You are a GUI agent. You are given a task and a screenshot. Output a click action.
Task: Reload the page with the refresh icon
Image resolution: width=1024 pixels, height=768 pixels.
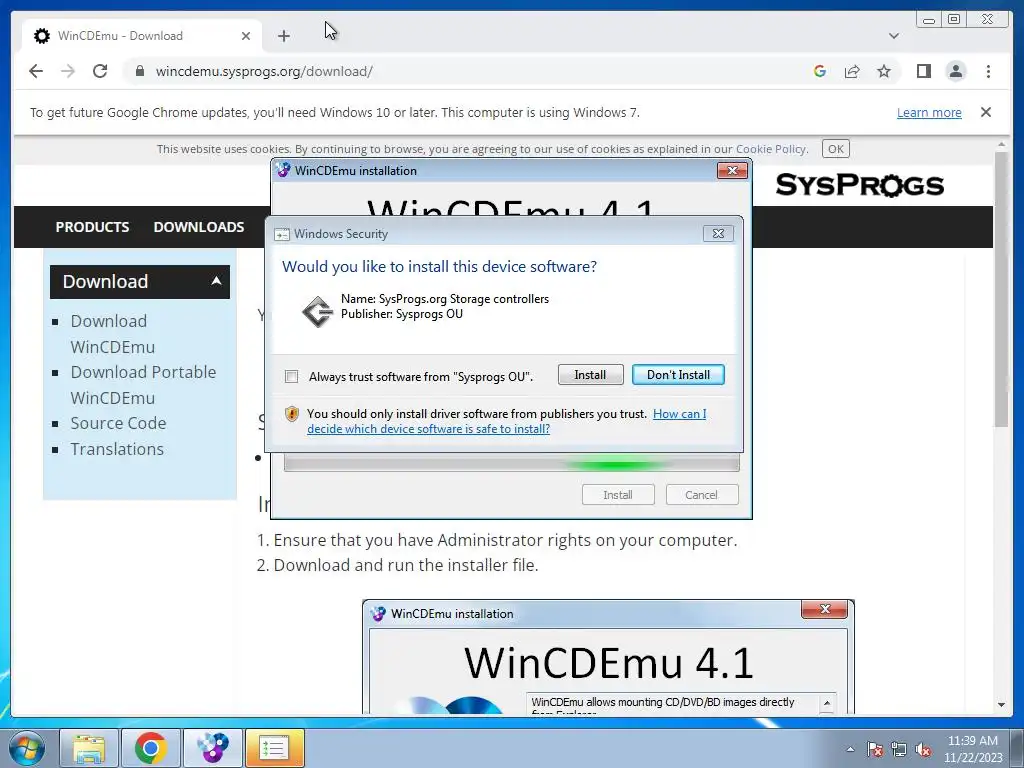point(100,71)
